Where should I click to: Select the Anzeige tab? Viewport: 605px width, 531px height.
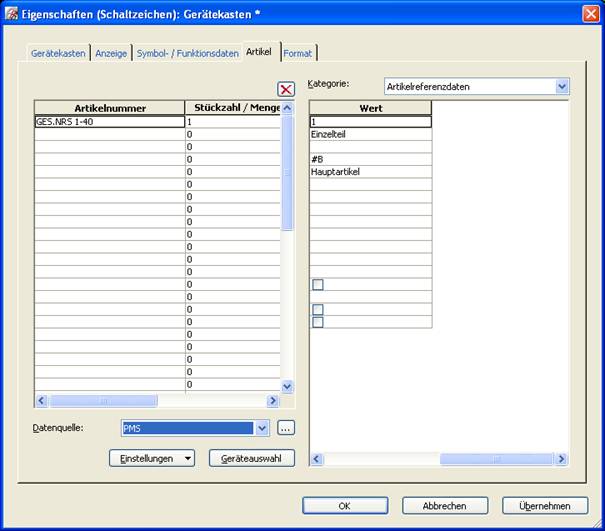click(111, 53)
